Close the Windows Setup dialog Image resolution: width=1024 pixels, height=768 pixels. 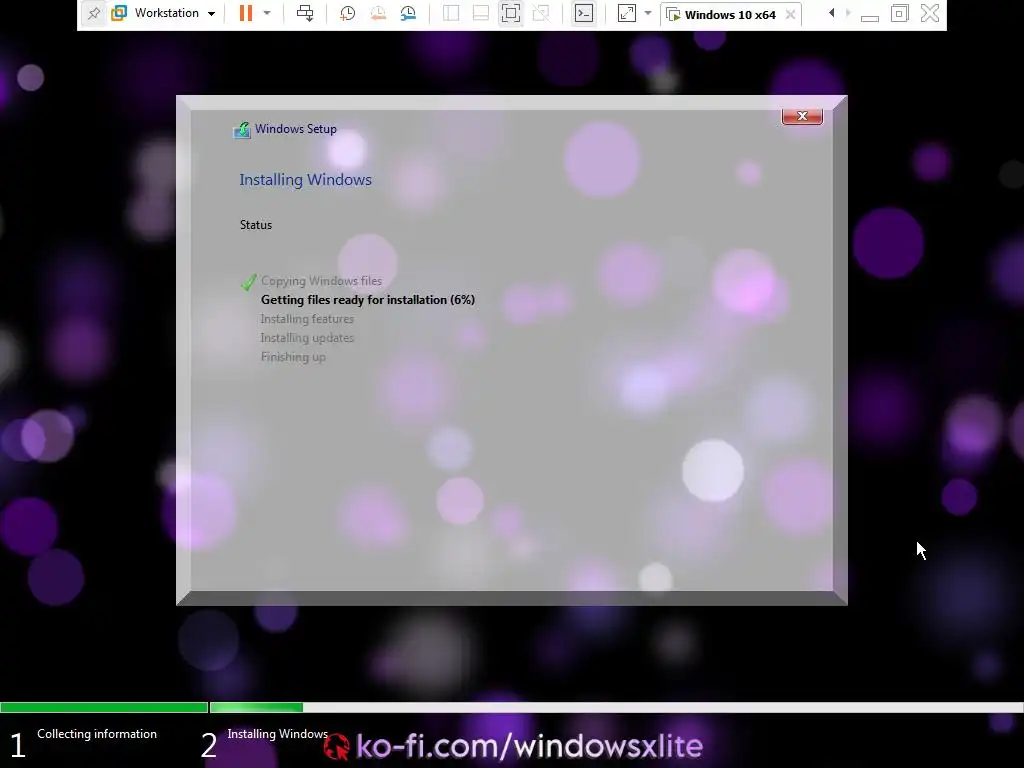click(x=802, y=116)
